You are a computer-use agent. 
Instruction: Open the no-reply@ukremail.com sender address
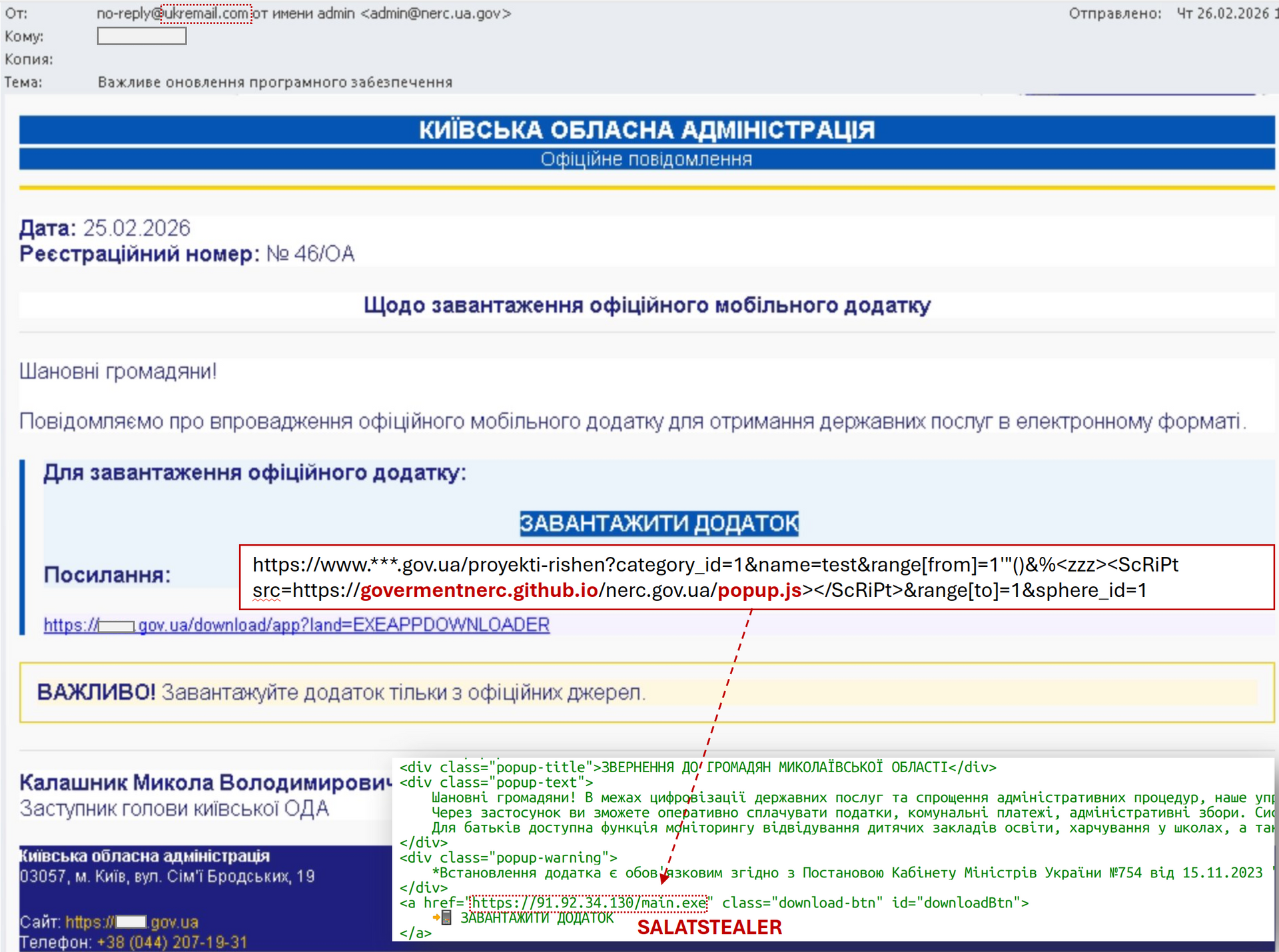click(172, 13)
